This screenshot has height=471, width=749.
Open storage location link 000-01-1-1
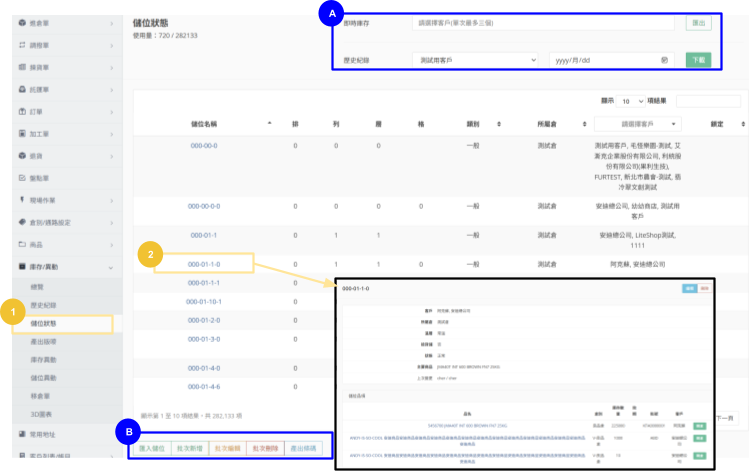tap(204, 283)
